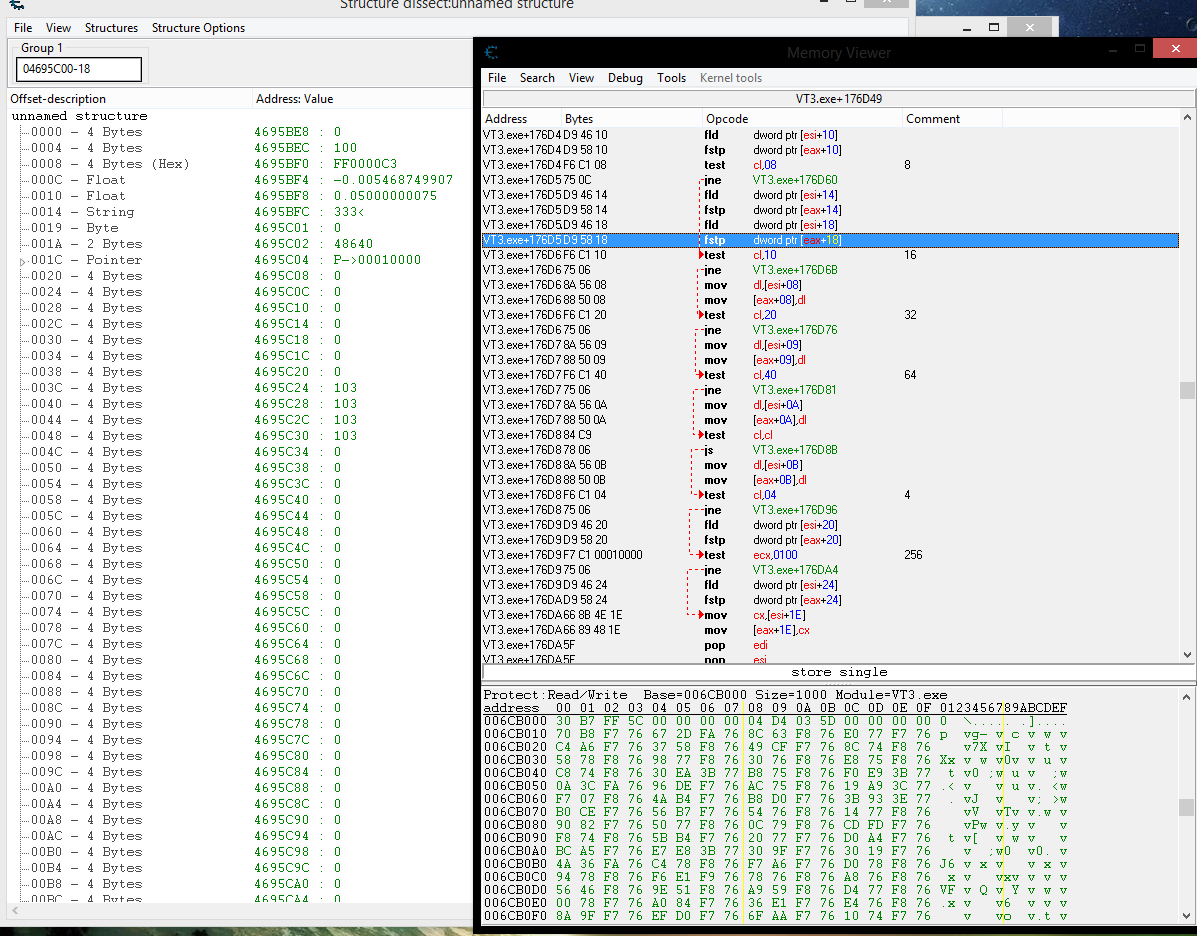Open Tools menu in Memory Viewer
The height and width of the screenshot is (936, 1197).
click(x=671, y=78)
